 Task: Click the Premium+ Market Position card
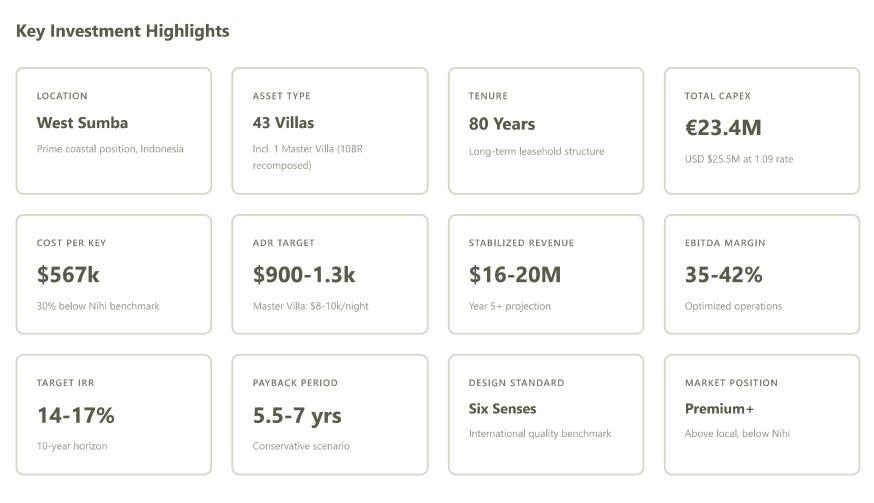[x=761, y=414]
